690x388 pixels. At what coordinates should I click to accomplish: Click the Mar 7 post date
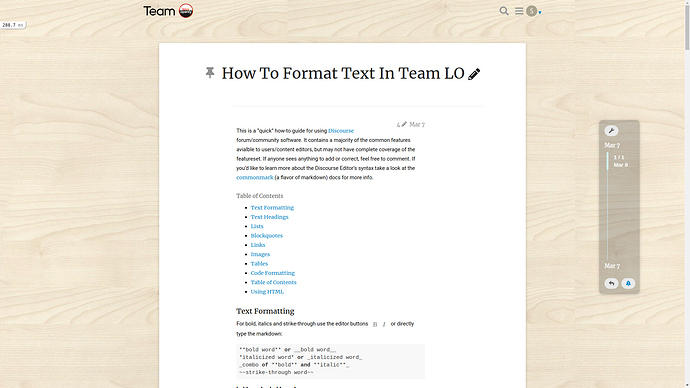click(x=417, y=124)
